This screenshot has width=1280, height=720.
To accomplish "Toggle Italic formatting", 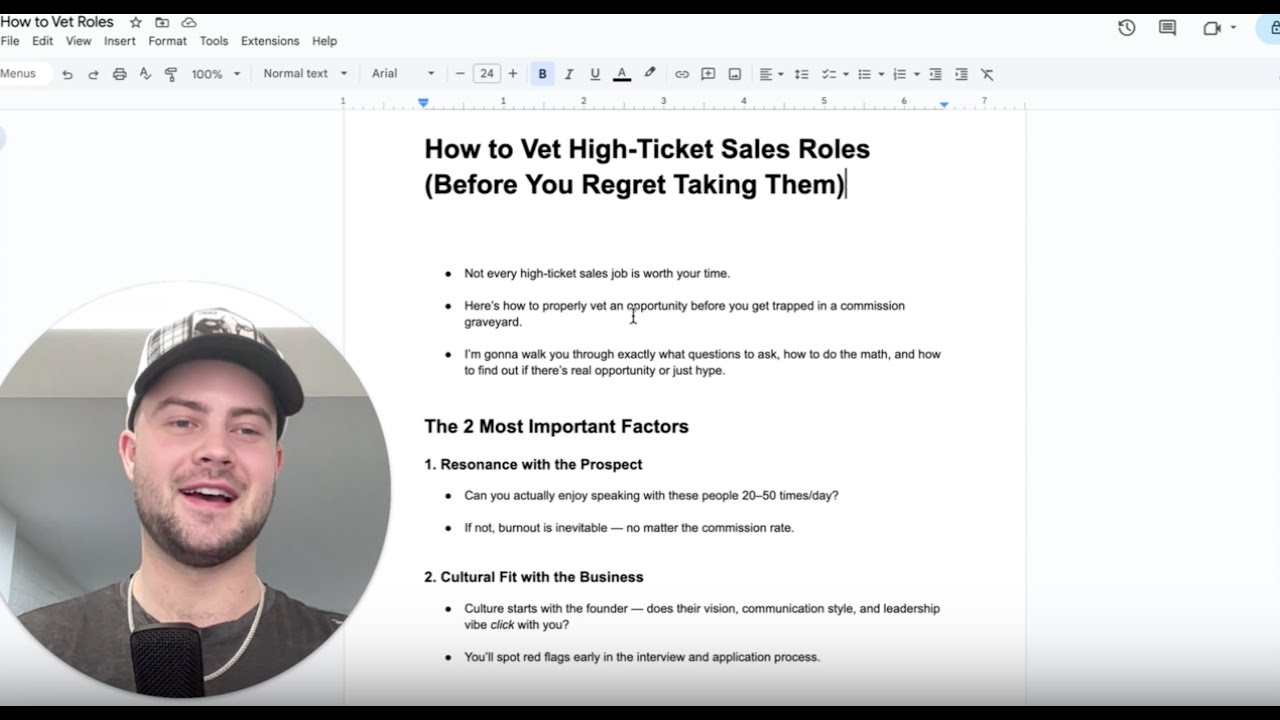I will click(569, 74).
